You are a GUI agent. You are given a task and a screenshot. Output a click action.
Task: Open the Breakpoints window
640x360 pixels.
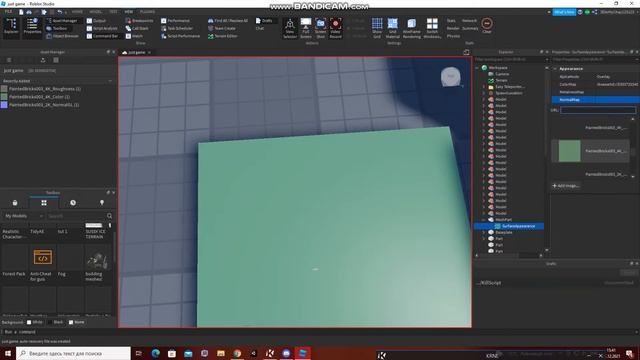[140, 20]
